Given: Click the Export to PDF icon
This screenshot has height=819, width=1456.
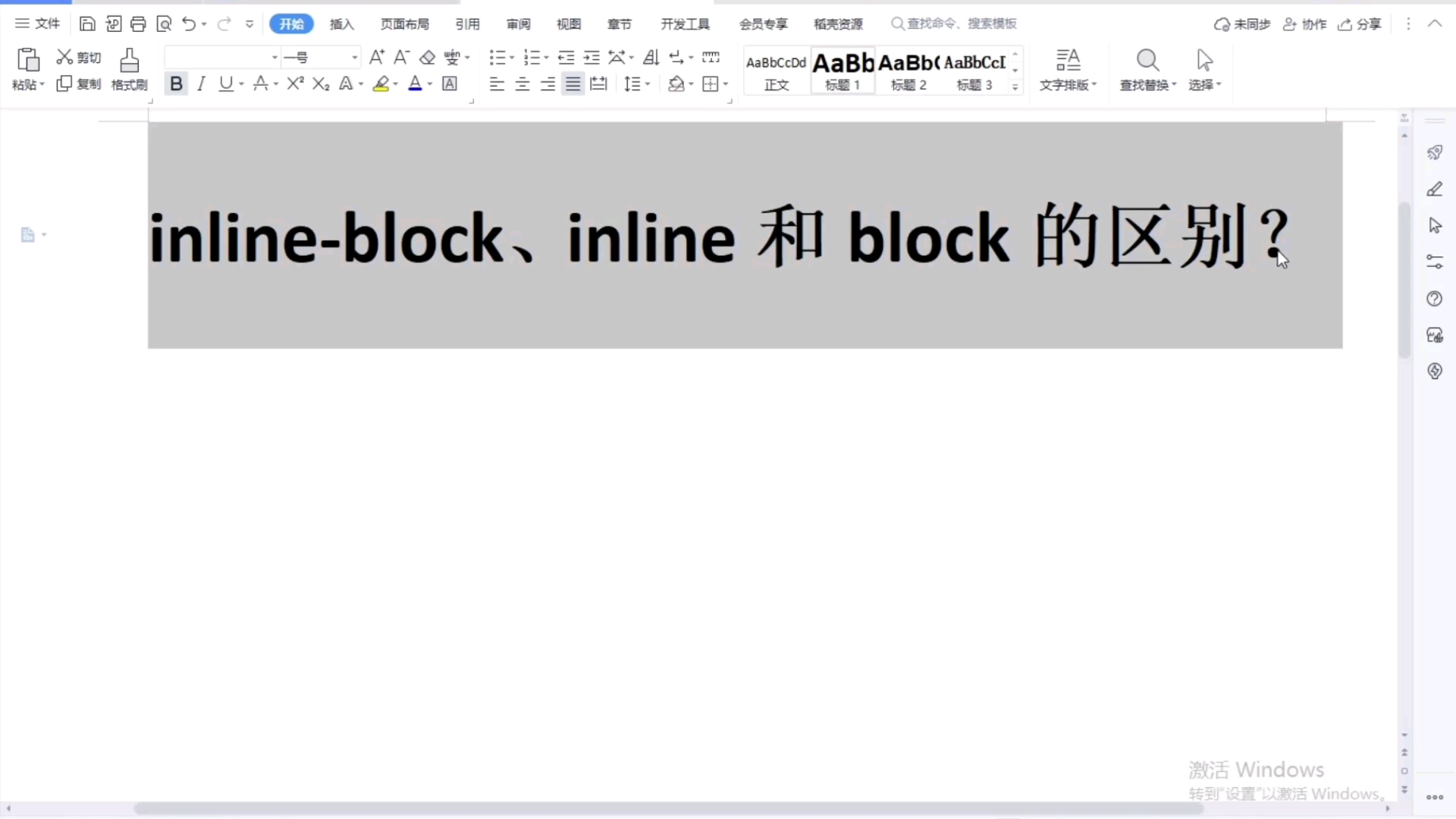Looking at the screenshot, I should 113,24.
